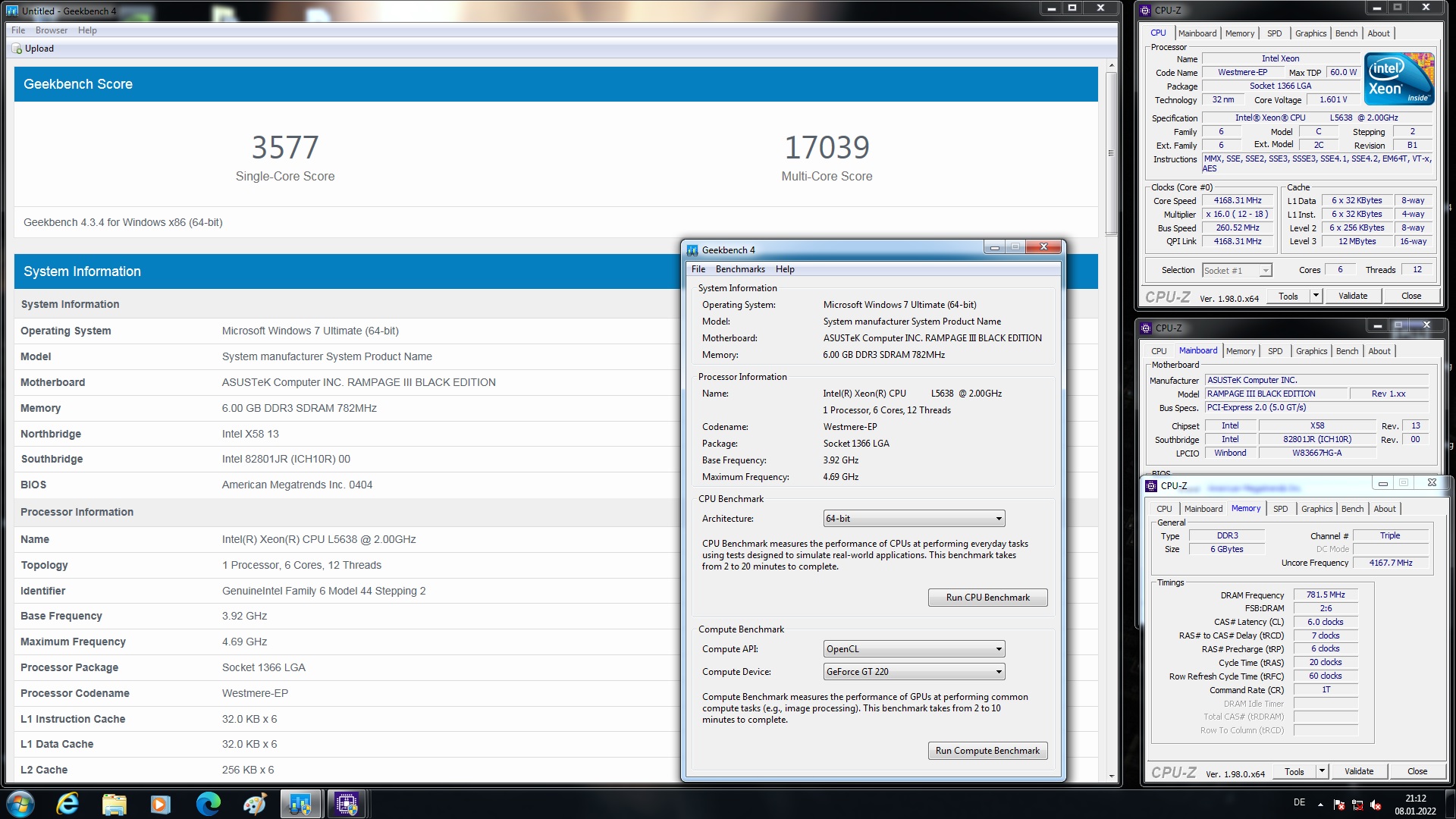Show hidden tray icons arrow

click(x=1320, y=805)
